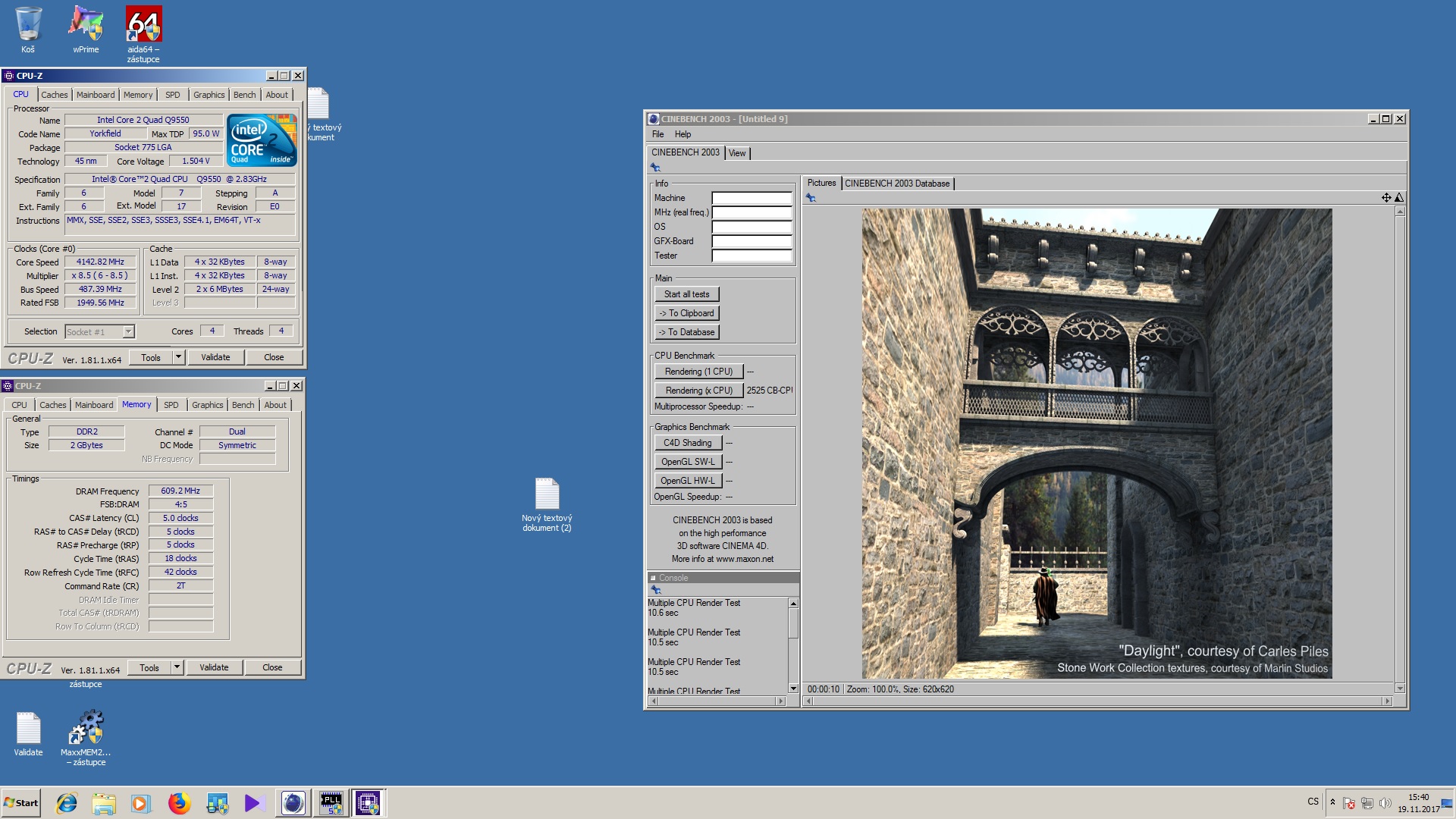Click the purple arrow icon in the taskbar

tap(253, 803)
